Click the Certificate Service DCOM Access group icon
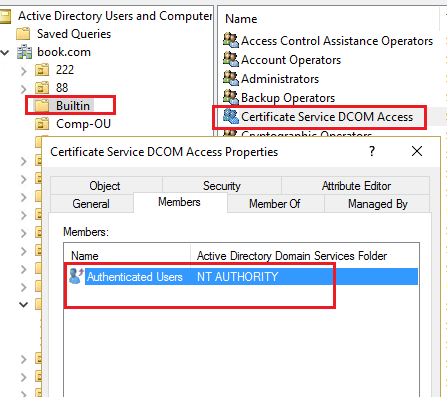447x397 pixels. tap(231, 116)
